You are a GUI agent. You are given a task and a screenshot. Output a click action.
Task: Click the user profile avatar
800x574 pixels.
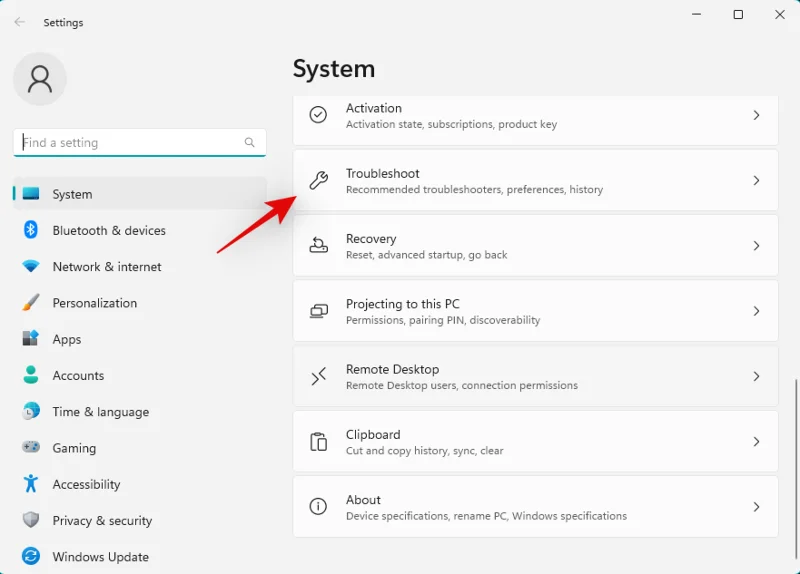pyautogui.click(x=40, y=80)
